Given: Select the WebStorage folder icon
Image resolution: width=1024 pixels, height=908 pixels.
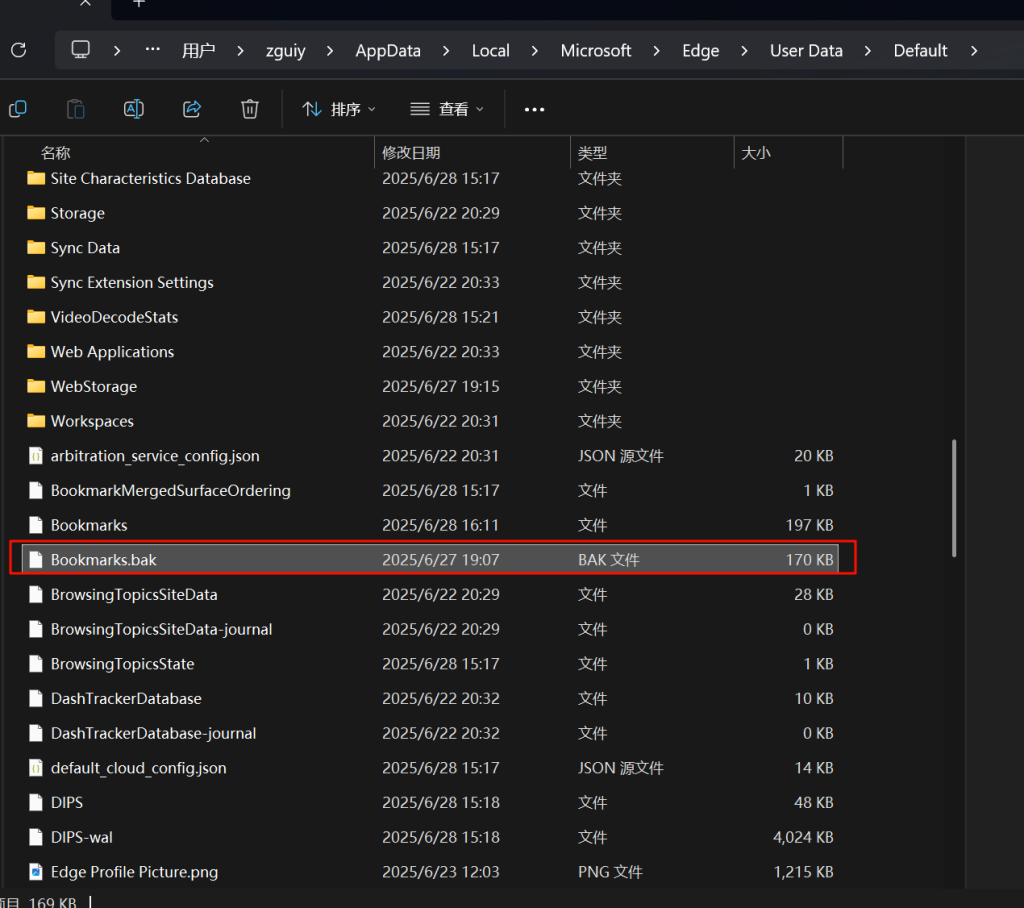Looking at the screenshot, I should click(x=36, y=386).
